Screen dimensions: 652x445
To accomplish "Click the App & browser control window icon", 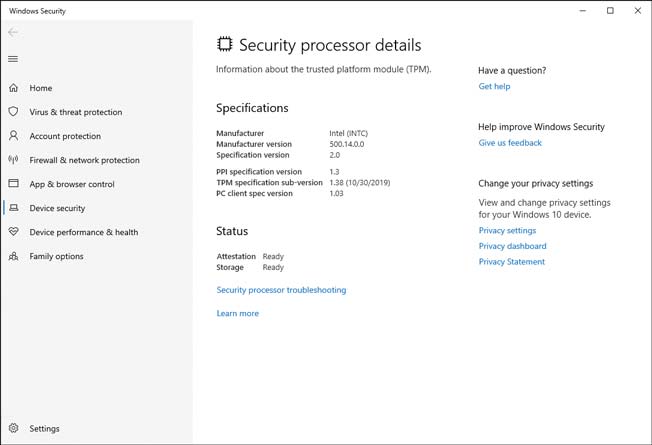I will [13, 183].
